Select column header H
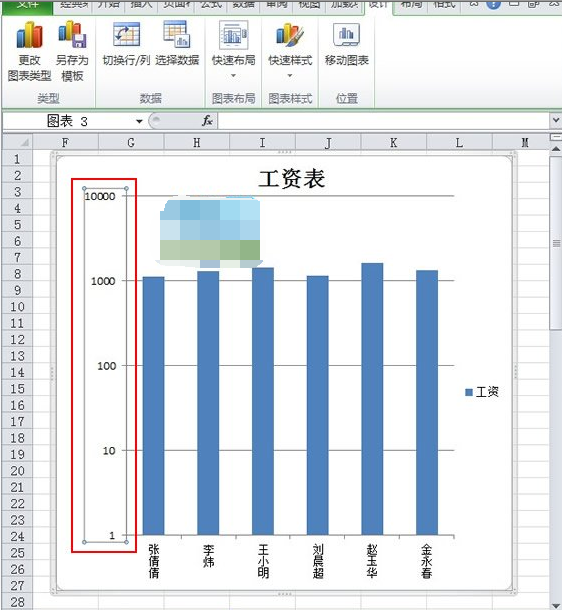This screenshot has width=562, height=610. tap(197, 143)
